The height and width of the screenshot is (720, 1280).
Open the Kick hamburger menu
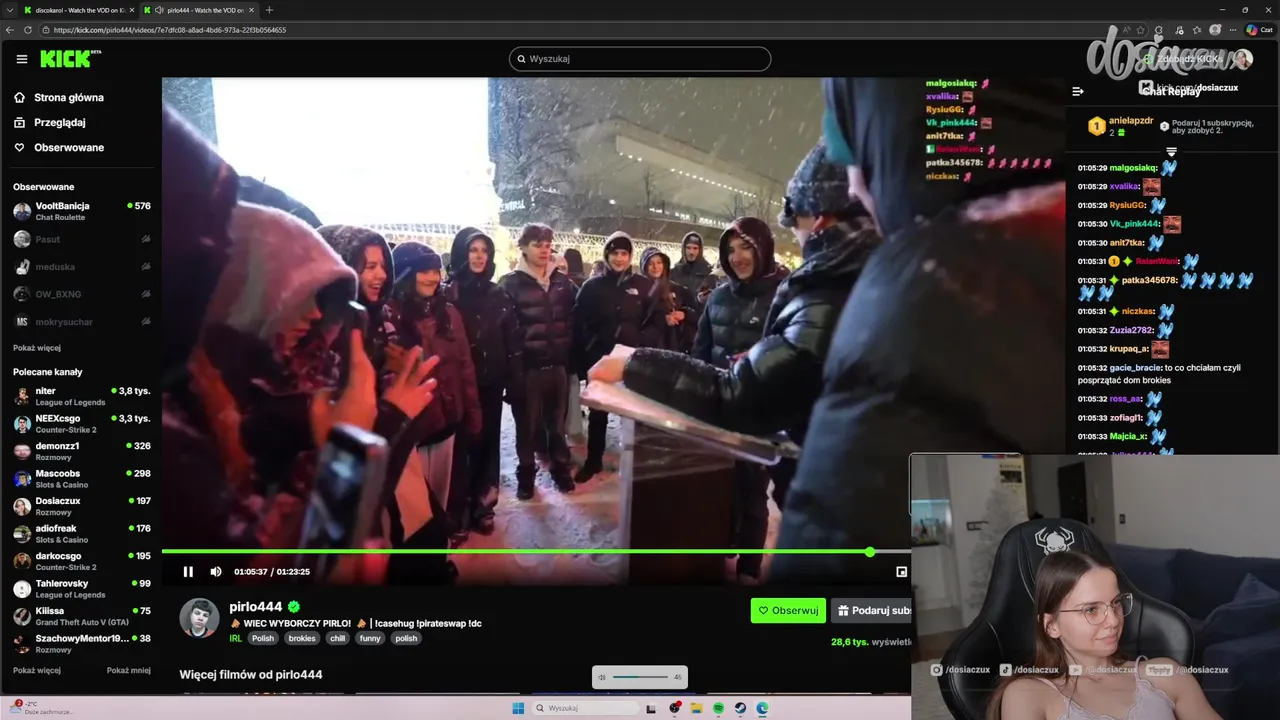(22, 59)
